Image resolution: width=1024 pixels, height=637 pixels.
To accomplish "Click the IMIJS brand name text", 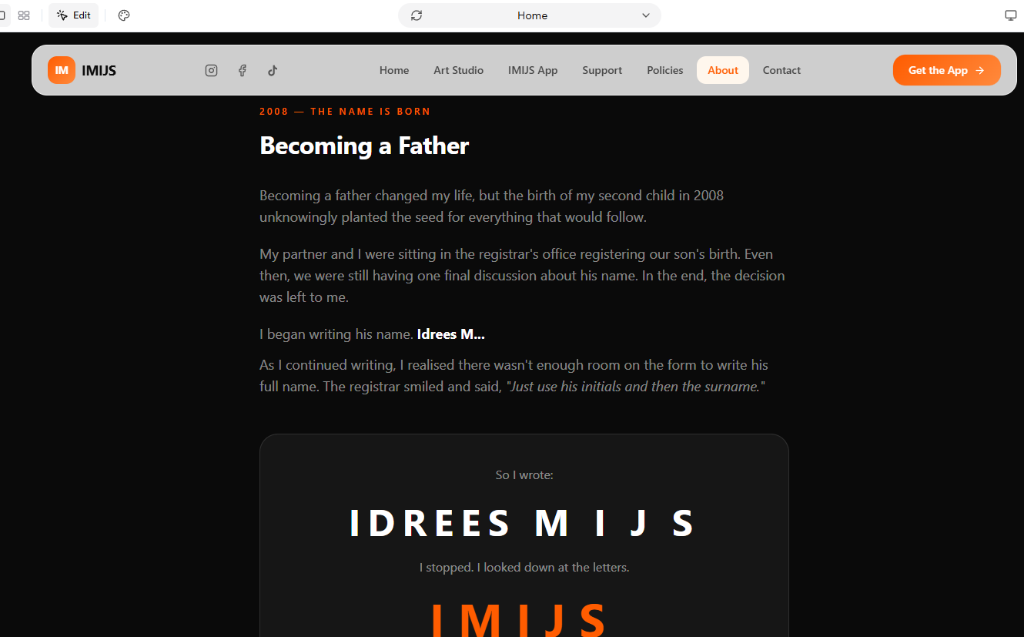I will coord(99,71).
